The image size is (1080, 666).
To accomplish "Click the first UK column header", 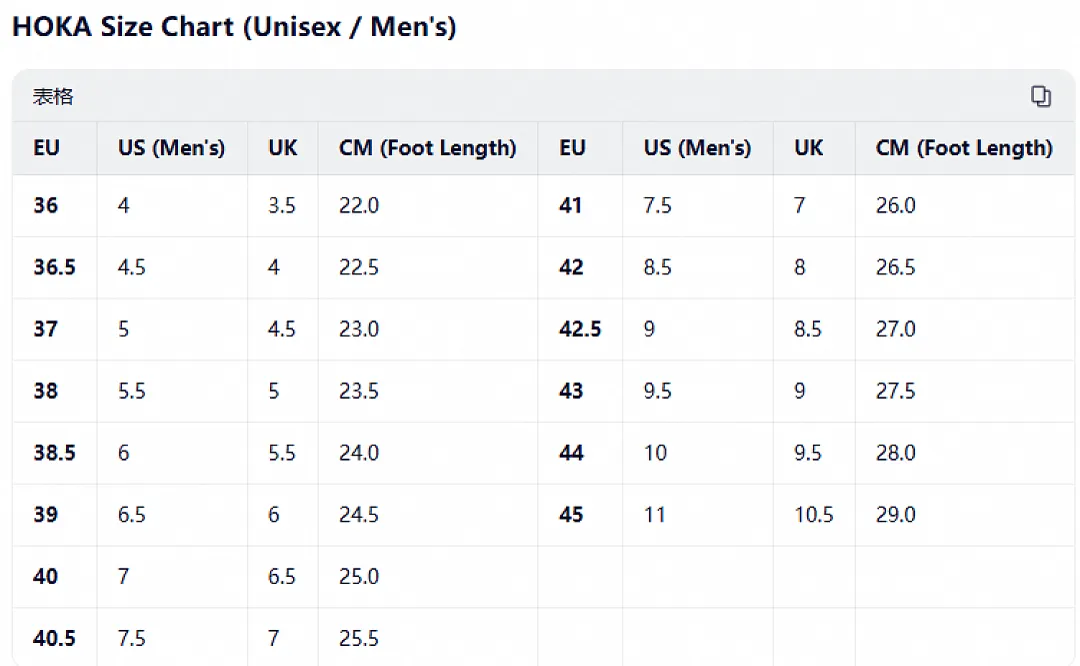I will (282, 147).
